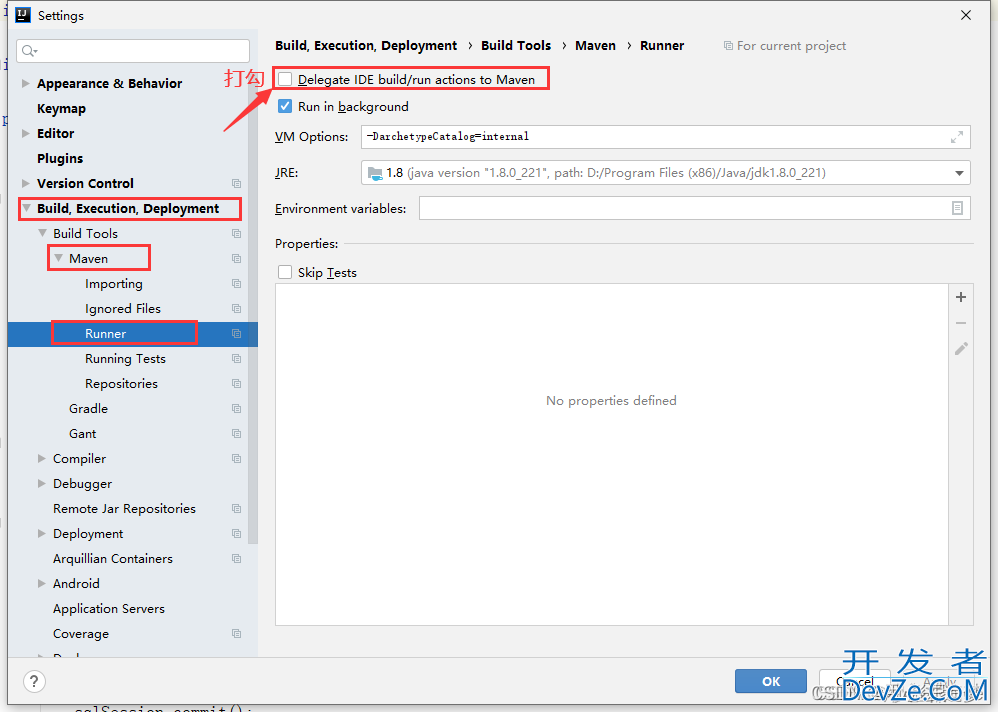Uncheck Run in background checkbox
Image resolution: width=998 pixels, height=712 pixels.
coord(285,106)
